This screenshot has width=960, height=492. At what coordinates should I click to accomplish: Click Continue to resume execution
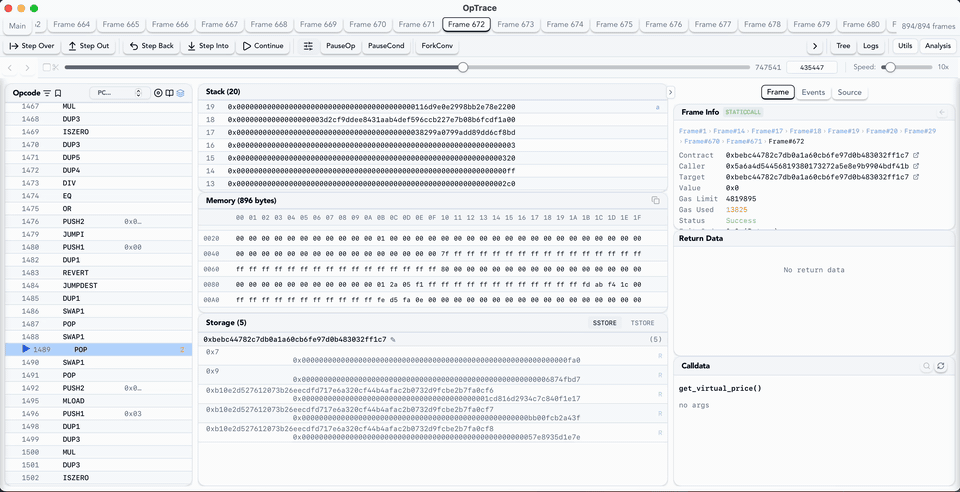point(263,46)
